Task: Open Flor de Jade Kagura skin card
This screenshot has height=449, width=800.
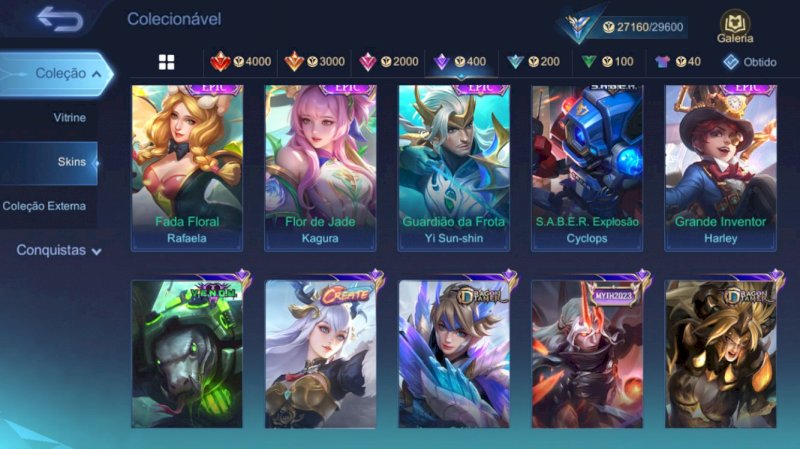Action: tap(320, 168)
